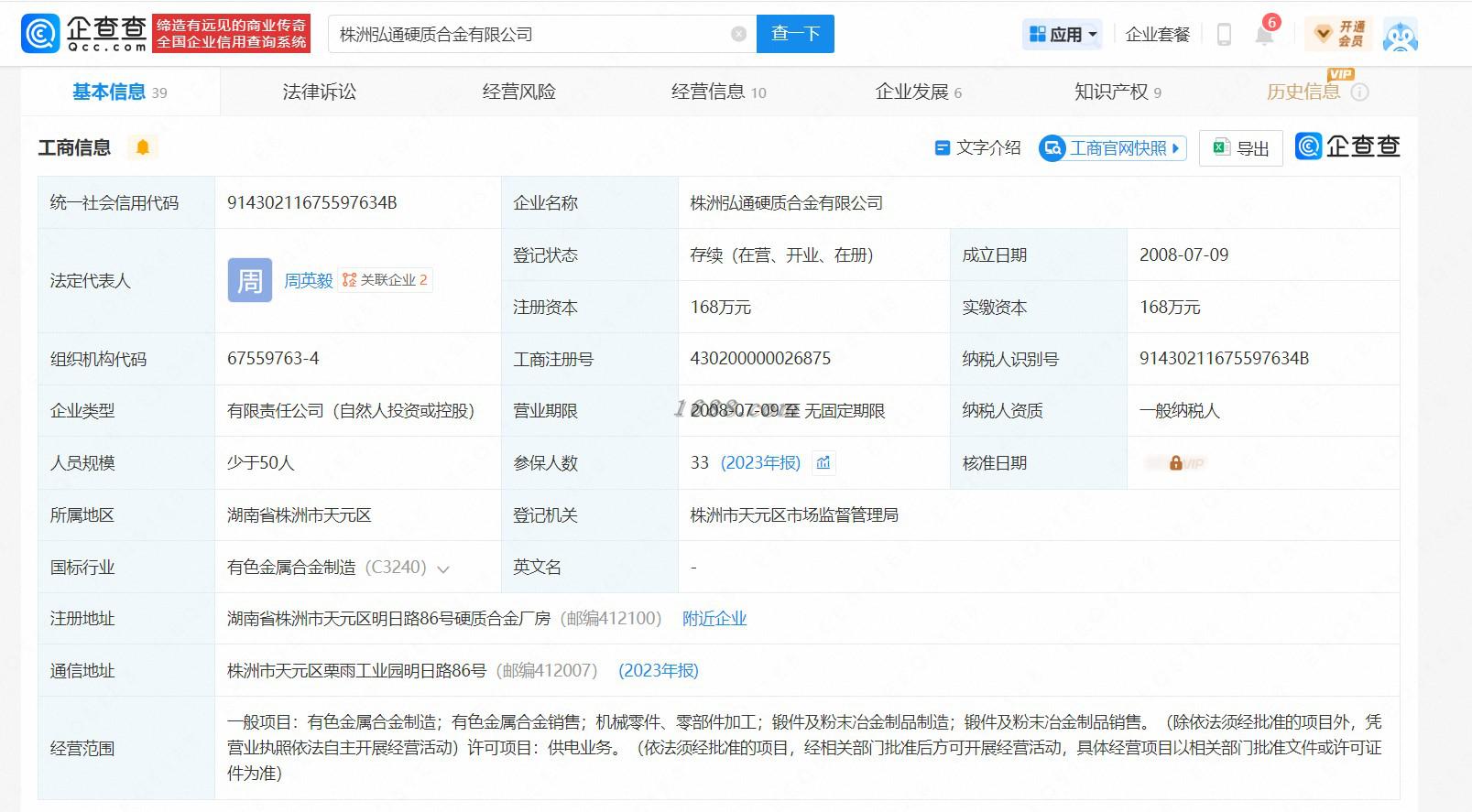Screen dimensions: 1472x812
Task: Click the 所属地区 value 湖南省株洲市天元区
Action: [x=300, y=515]
